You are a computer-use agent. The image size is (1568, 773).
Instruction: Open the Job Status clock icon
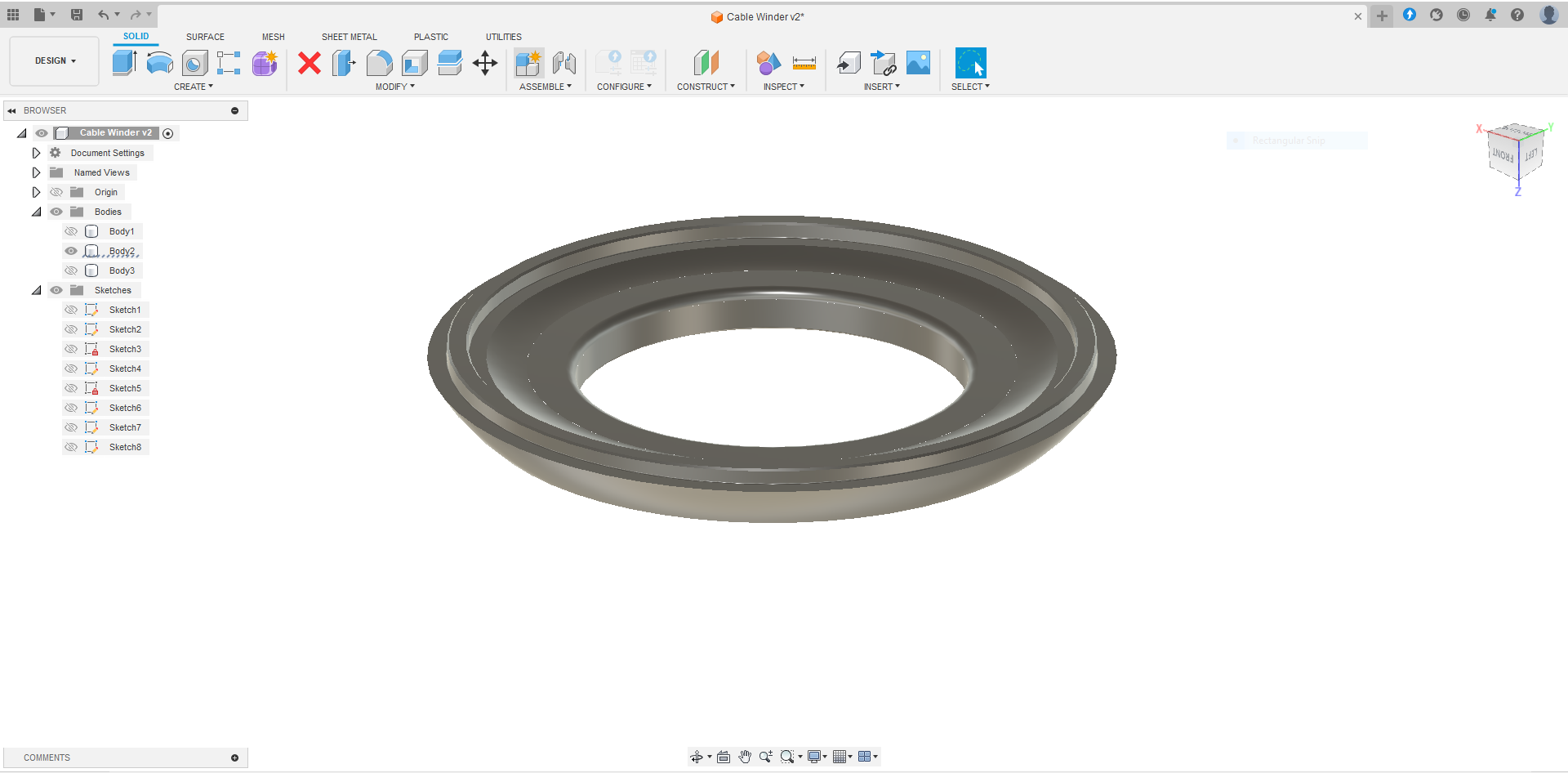pyautogui.click(x=1463, y=15)
